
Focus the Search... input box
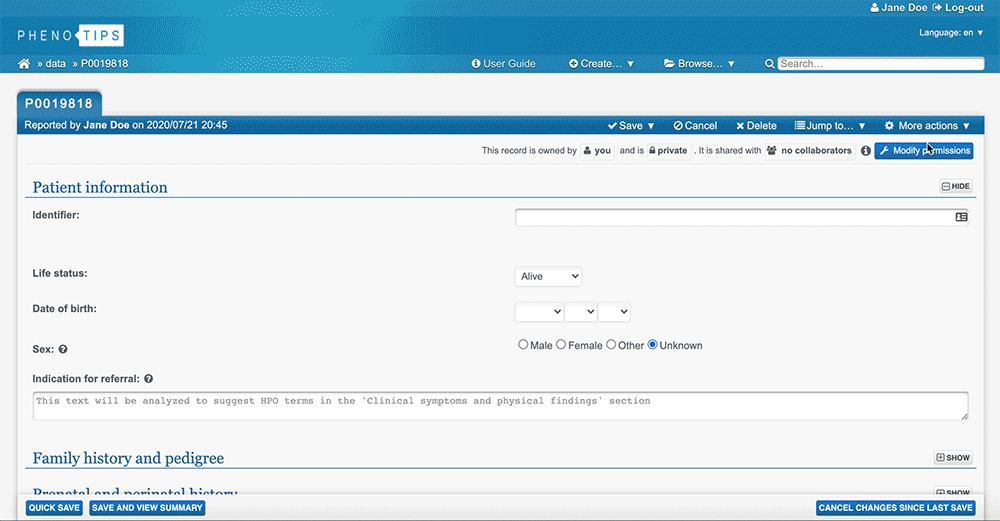click(881, 64)
